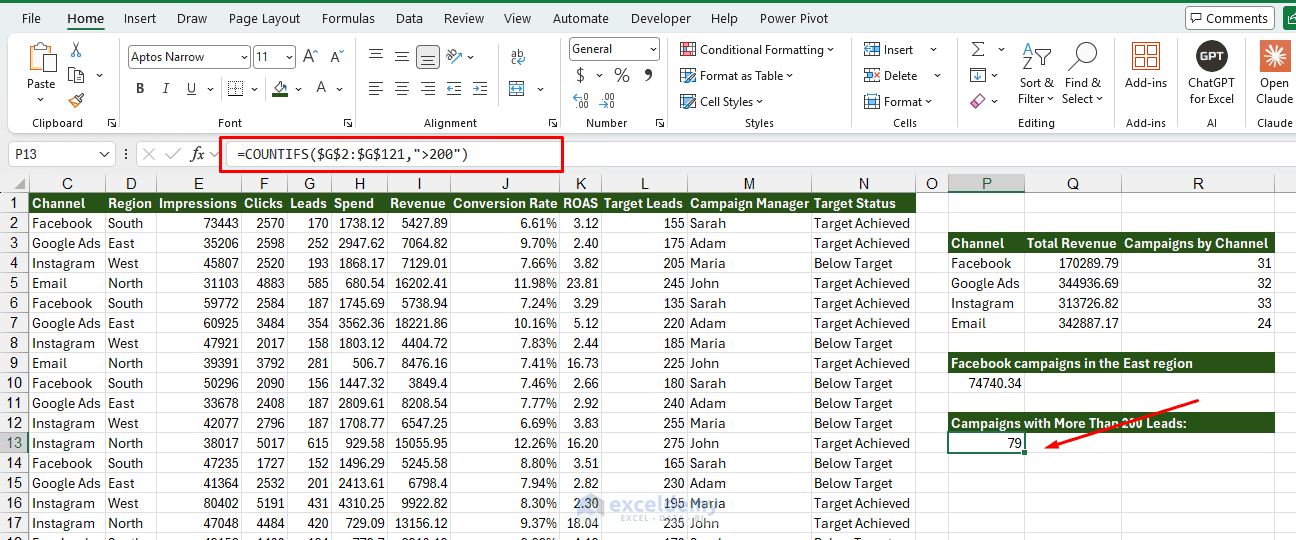Toggle Bold formatting

tap(140, 88)
